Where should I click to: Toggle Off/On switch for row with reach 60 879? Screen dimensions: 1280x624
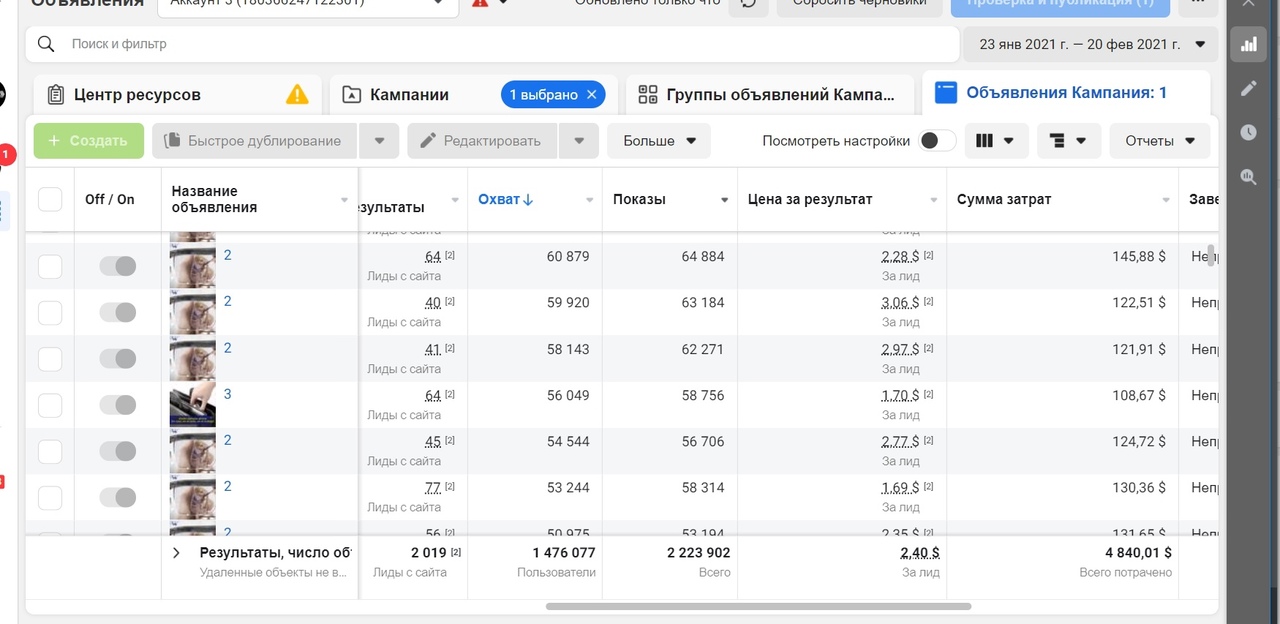point(118,266)
